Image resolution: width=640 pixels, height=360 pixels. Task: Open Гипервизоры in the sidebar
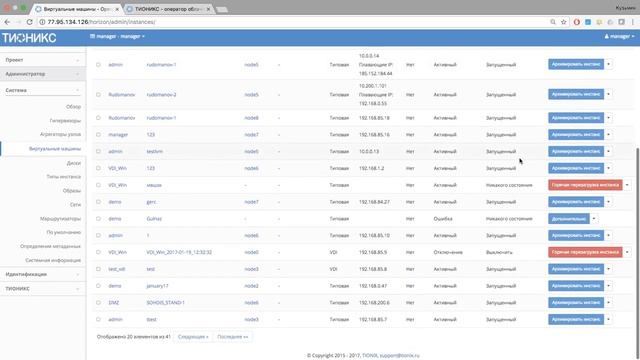(65, 121)
